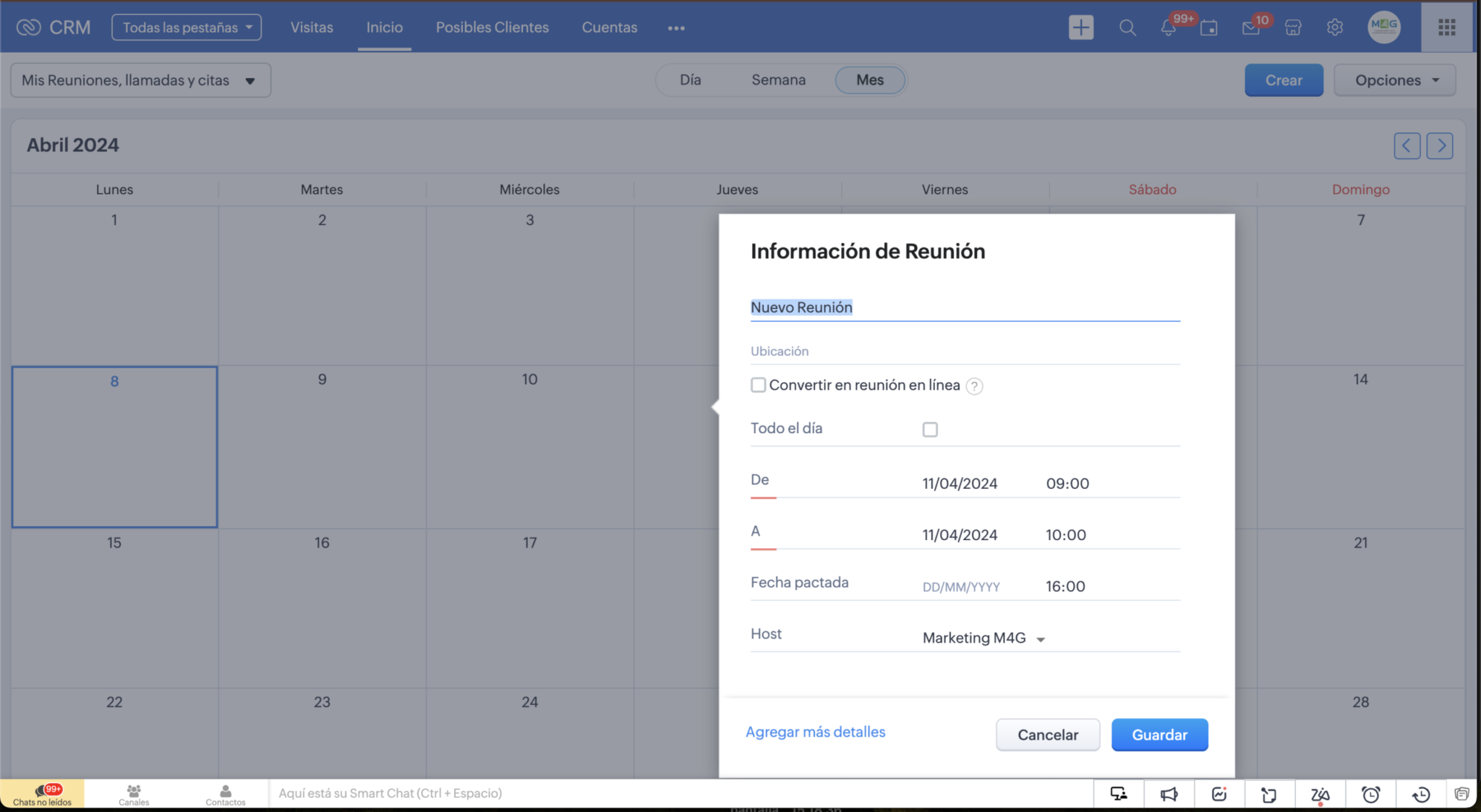Viewport: 1481px width, 812px height.
Task: Switch calendar to Semana view
Action: click(x=778, y=80)
